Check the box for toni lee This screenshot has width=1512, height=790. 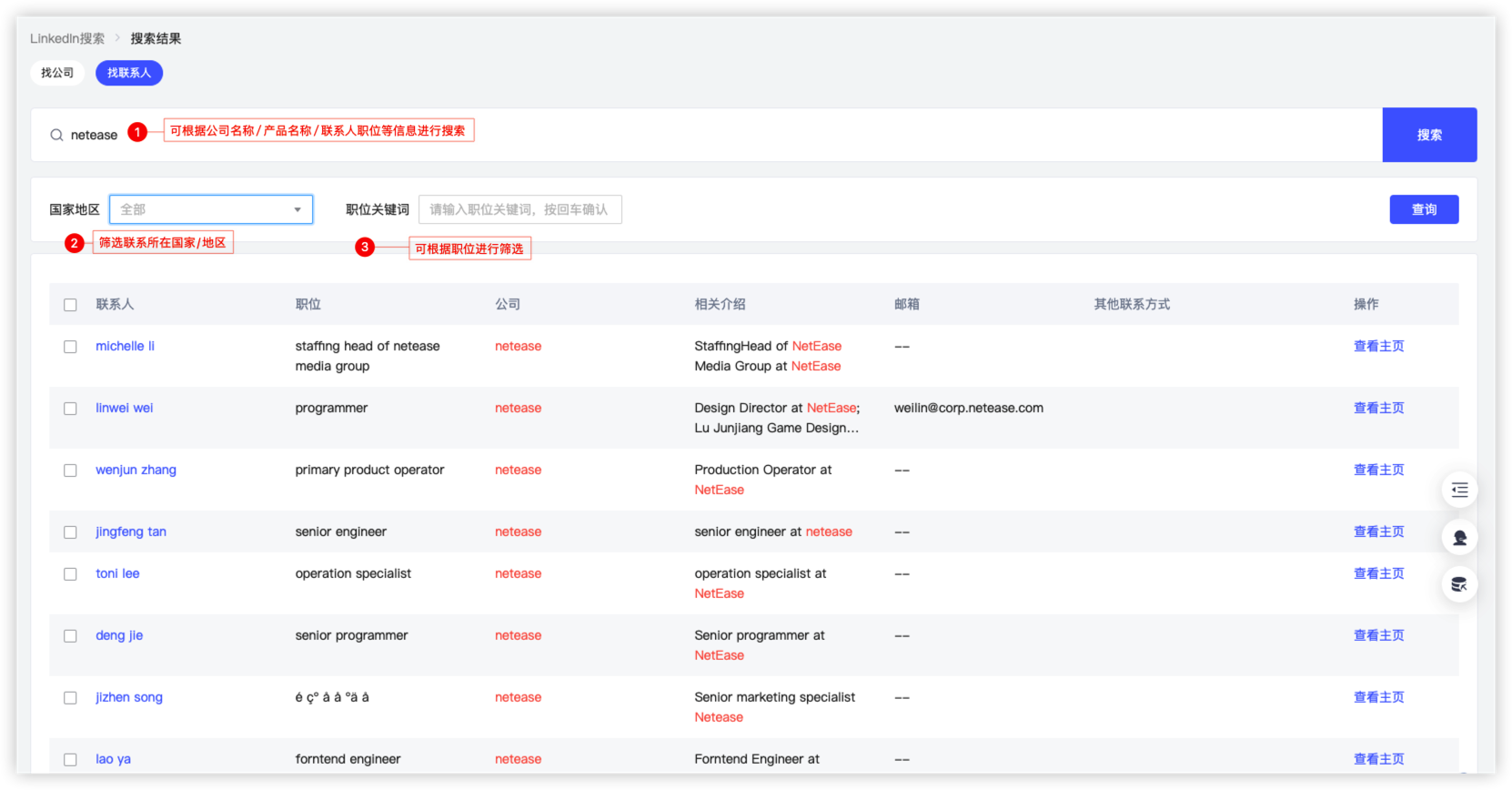[70, 574]
